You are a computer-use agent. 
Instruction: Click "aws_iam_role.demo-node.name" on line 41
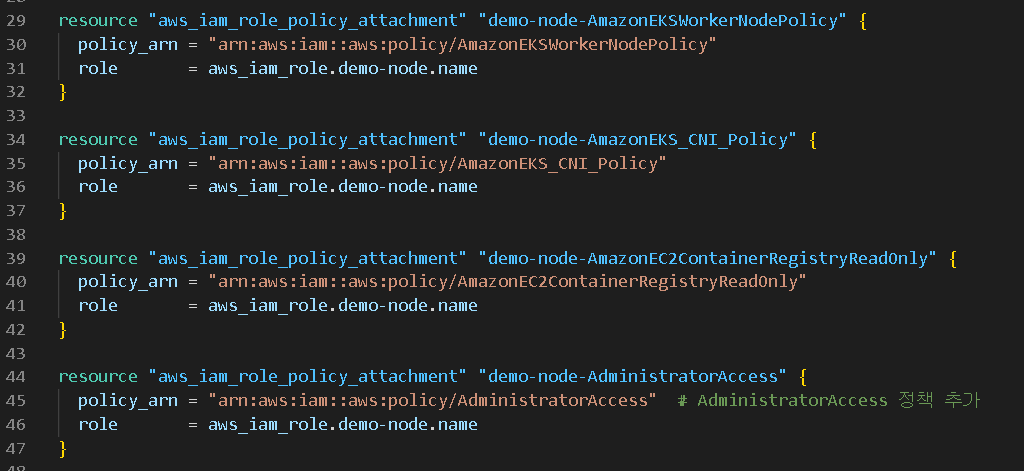pos(343,306)
